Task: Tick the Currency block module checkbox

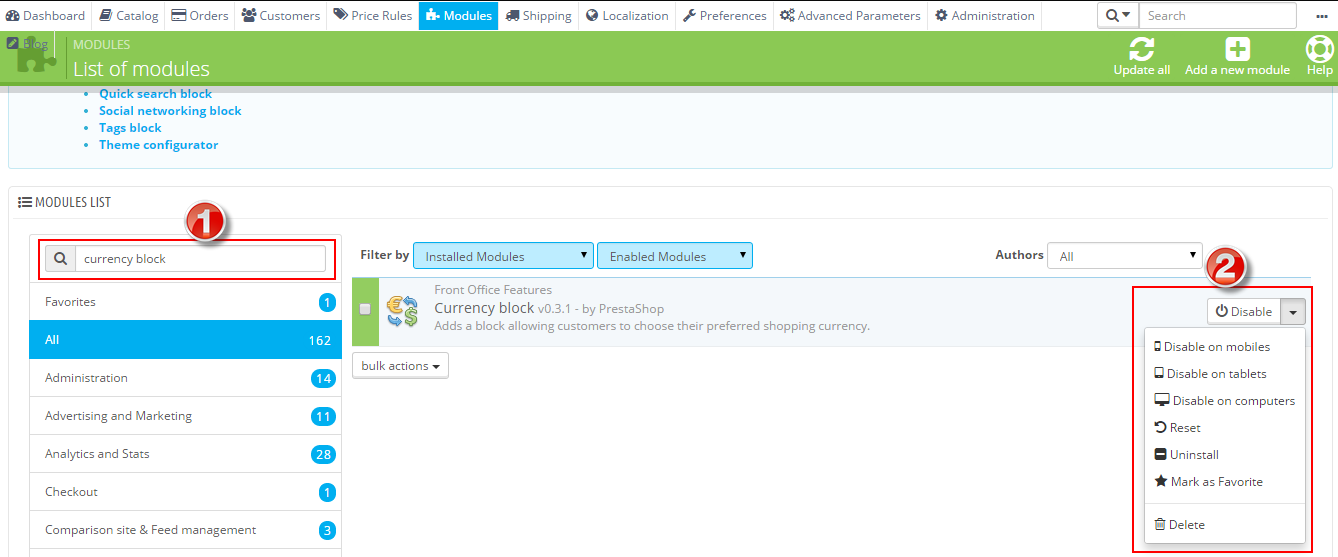Action: (365, 309)
